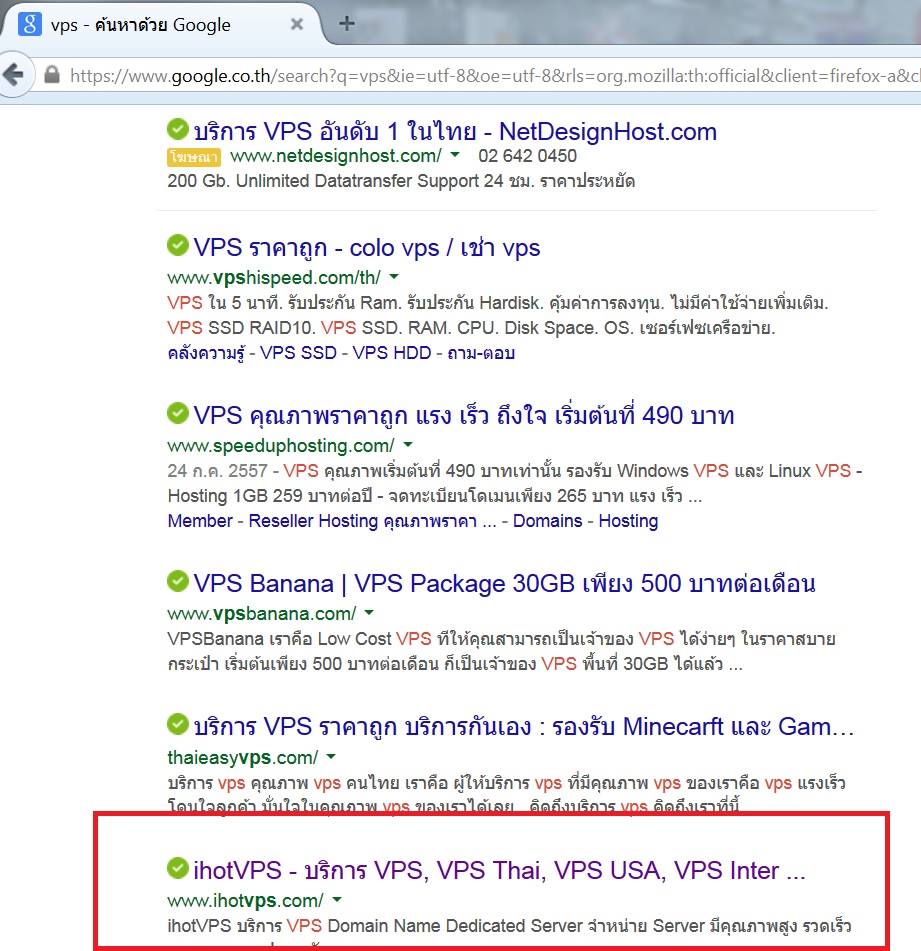921x951 pixels.
Task: Click the green checkmark beside VPS Banana result
Action: coord(178,581)
